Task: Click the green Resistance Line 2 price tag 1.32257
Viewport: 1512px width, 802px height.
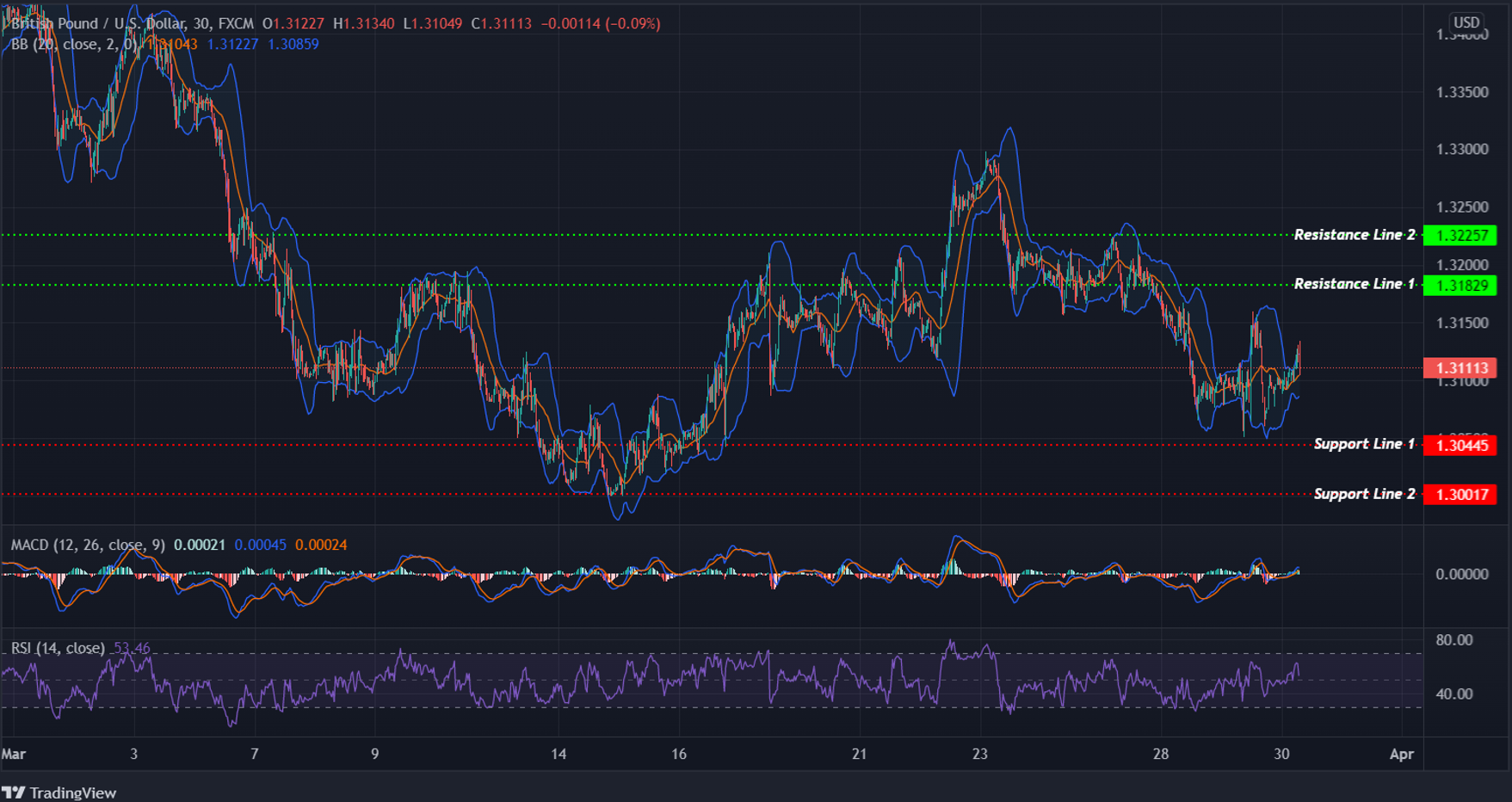Action: tap(1462, 235)
